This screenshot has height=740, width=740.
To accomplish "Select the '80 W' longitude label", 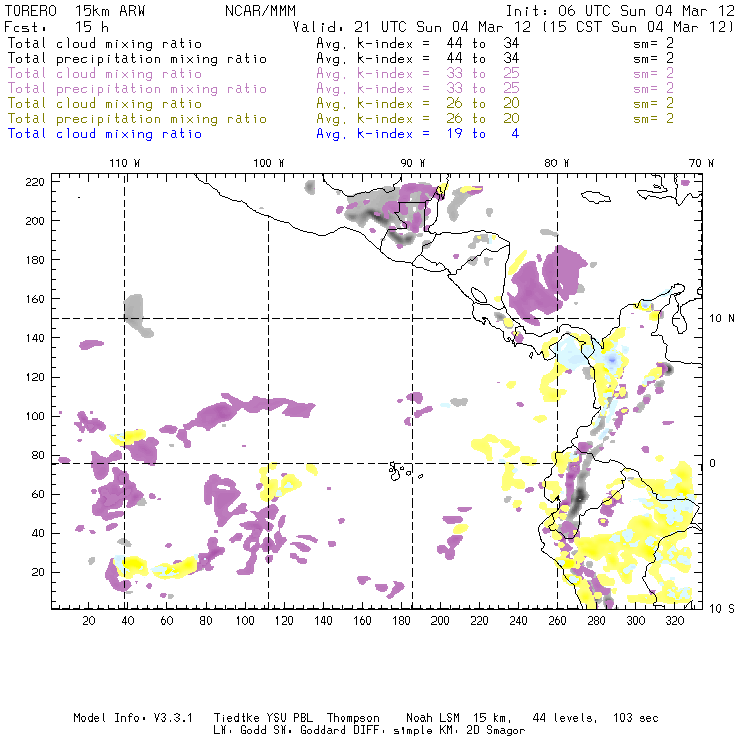I will (x=556, y=163).
